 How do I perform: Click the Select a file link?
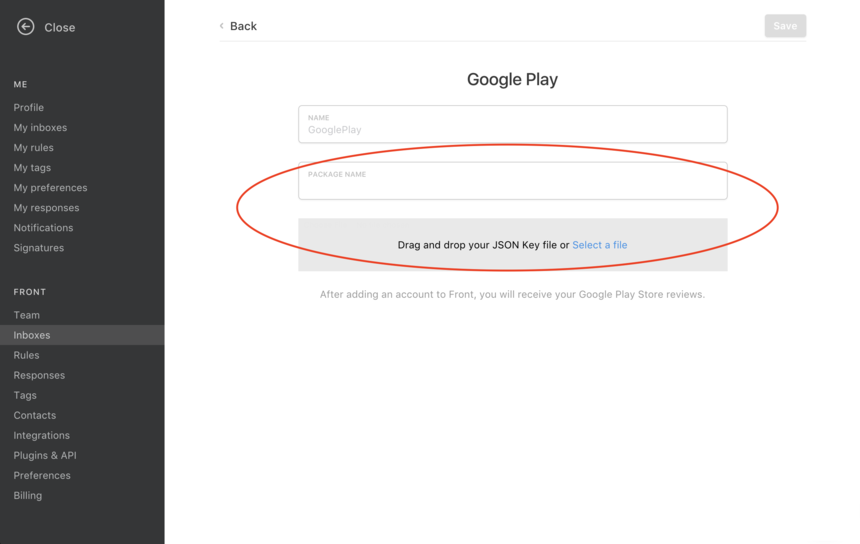tap(599, 245)
